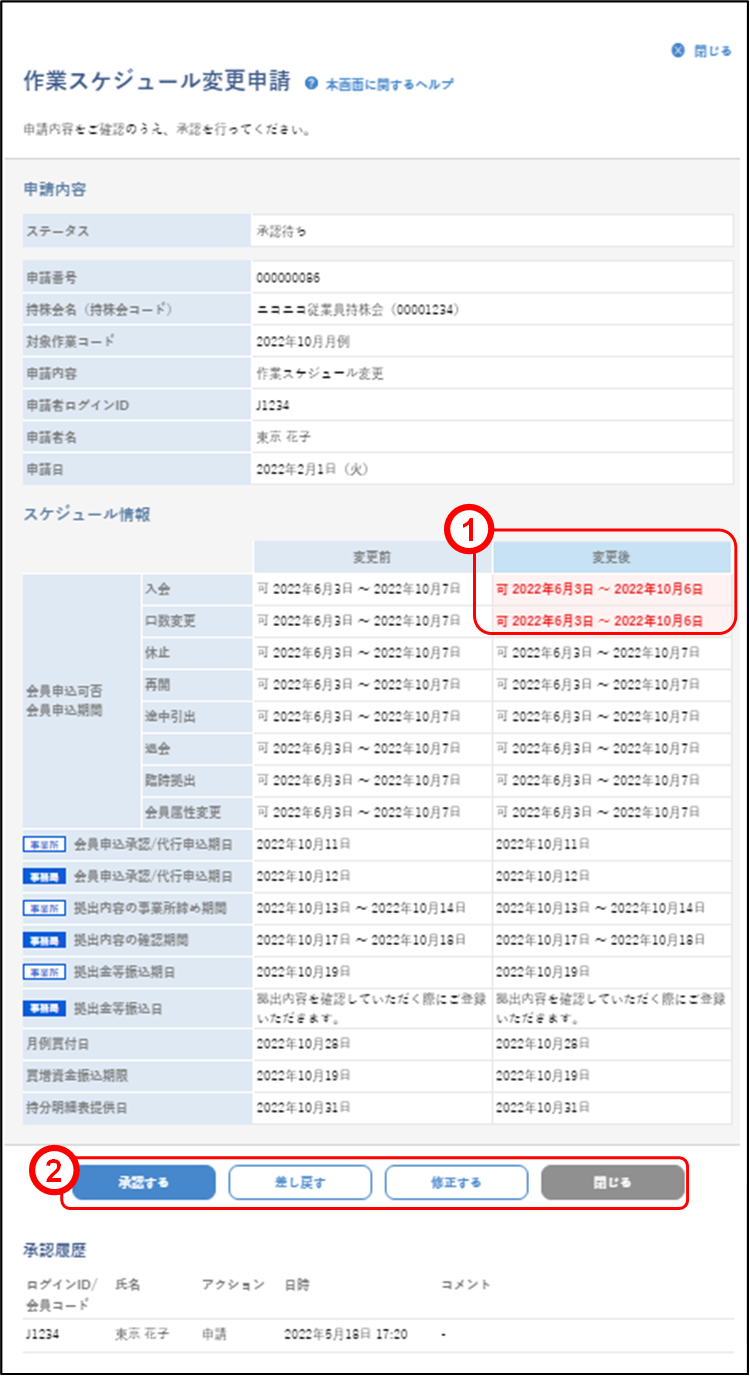Click the 修正する button
750x1376 pixels.
pyautogui.click(x=456, y=1182)
